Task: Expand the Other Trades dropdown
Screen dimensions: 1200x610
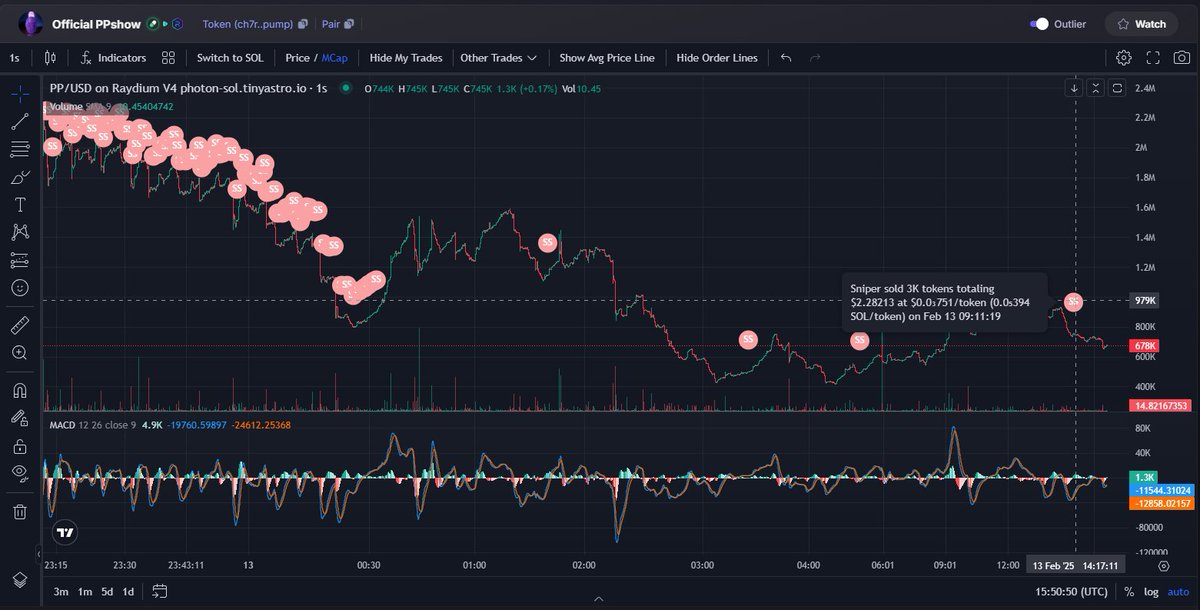Action: click(498, 58)
